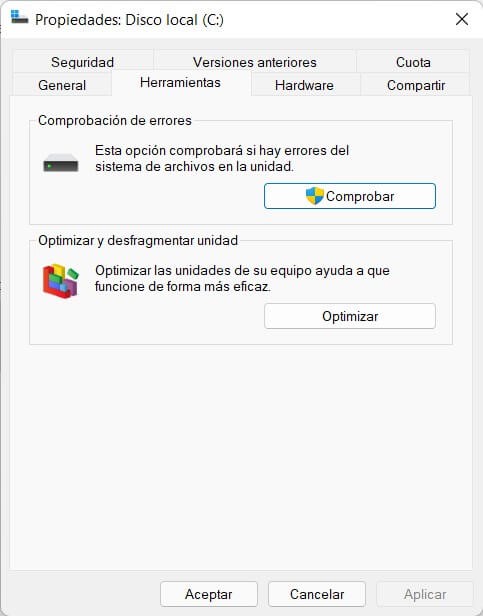Close the Propiedades dialog with the X

tap(462, 19)
